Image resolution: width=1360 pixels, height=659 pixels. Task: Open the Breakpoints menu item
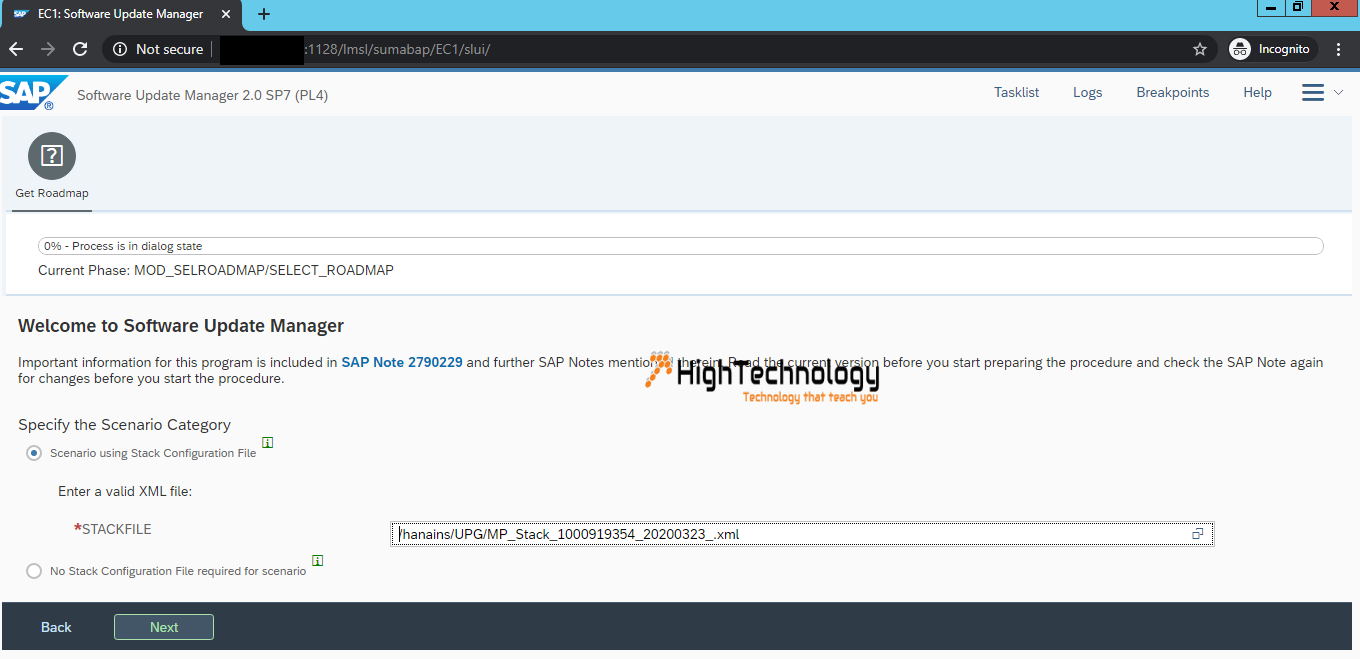1172,92
